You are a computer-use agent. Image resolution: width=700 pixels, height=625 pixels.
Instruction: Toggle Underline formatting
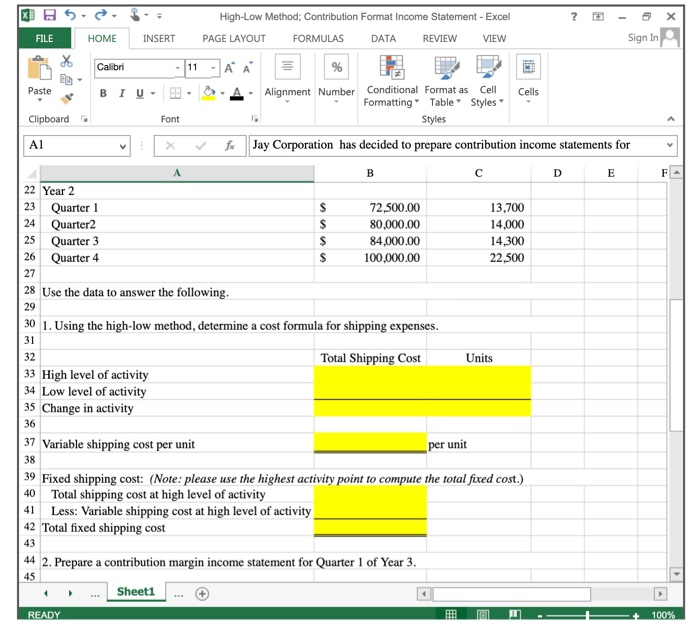click(x=140, y=93)
